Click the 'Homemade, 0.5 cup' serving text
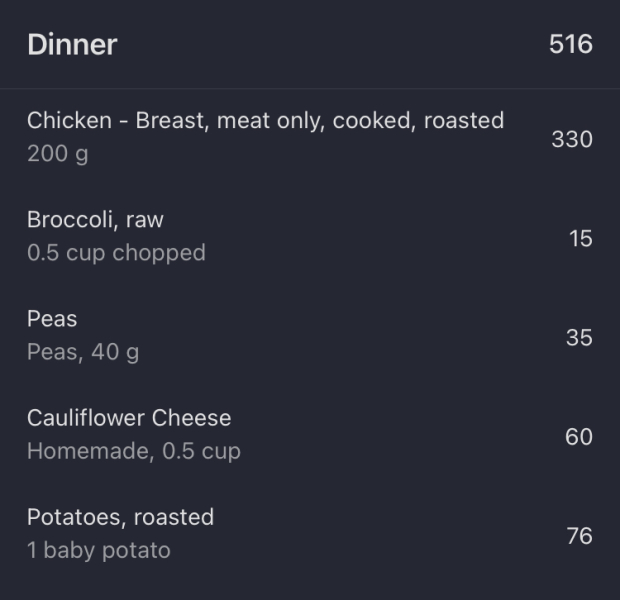This screenshot has height=600, width=620. [x=133, y=451]
